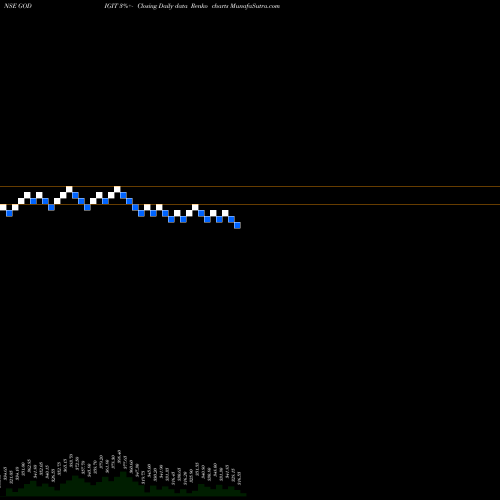Click the upper orange horizontal level line
Image resolution: width=500 pixels, height=500 pixels.
coord(250,186)
